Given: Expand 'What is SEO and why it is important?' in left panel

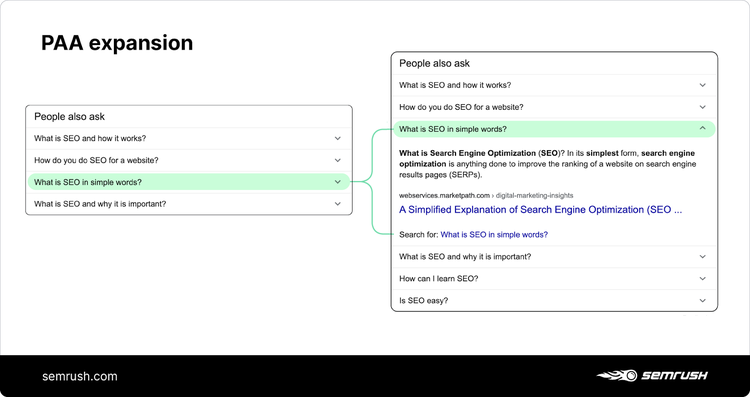Looking at the screenshot, I should pos(189,204).
